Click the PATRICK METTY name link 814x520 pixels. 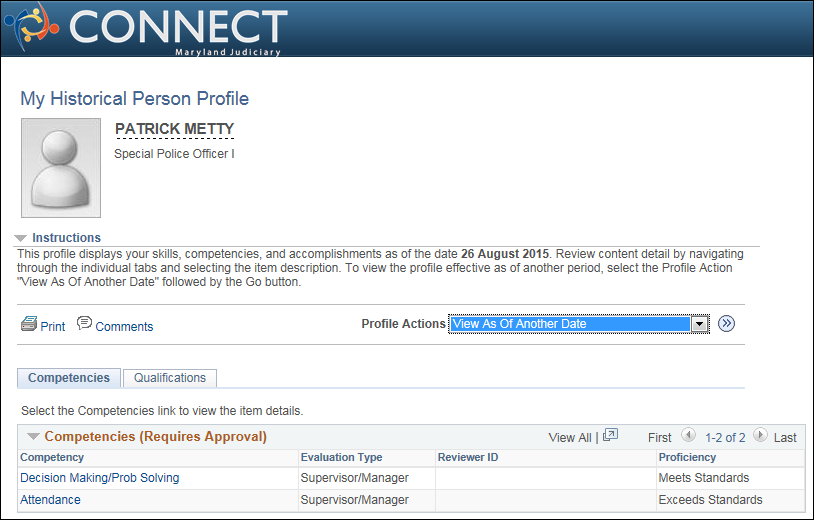click(x=174, y=129)
